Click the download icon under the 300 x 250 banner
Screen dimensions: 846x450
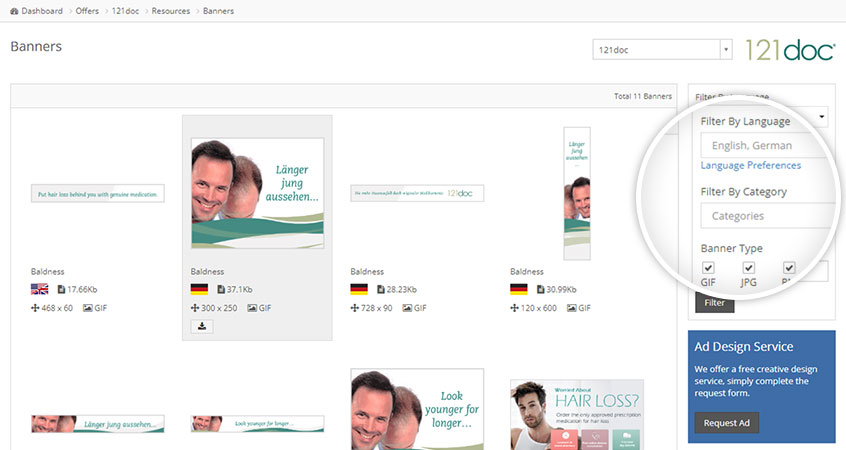[x=198, y=326]
